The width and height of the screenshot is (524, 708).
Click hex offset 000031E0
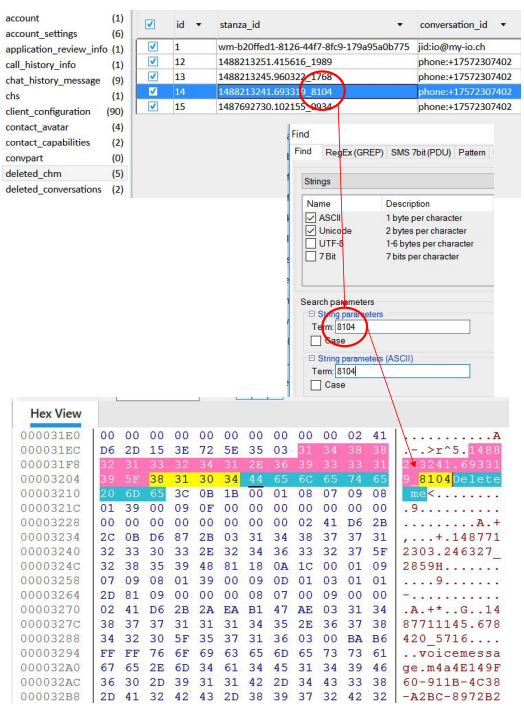tap(50, 436)
